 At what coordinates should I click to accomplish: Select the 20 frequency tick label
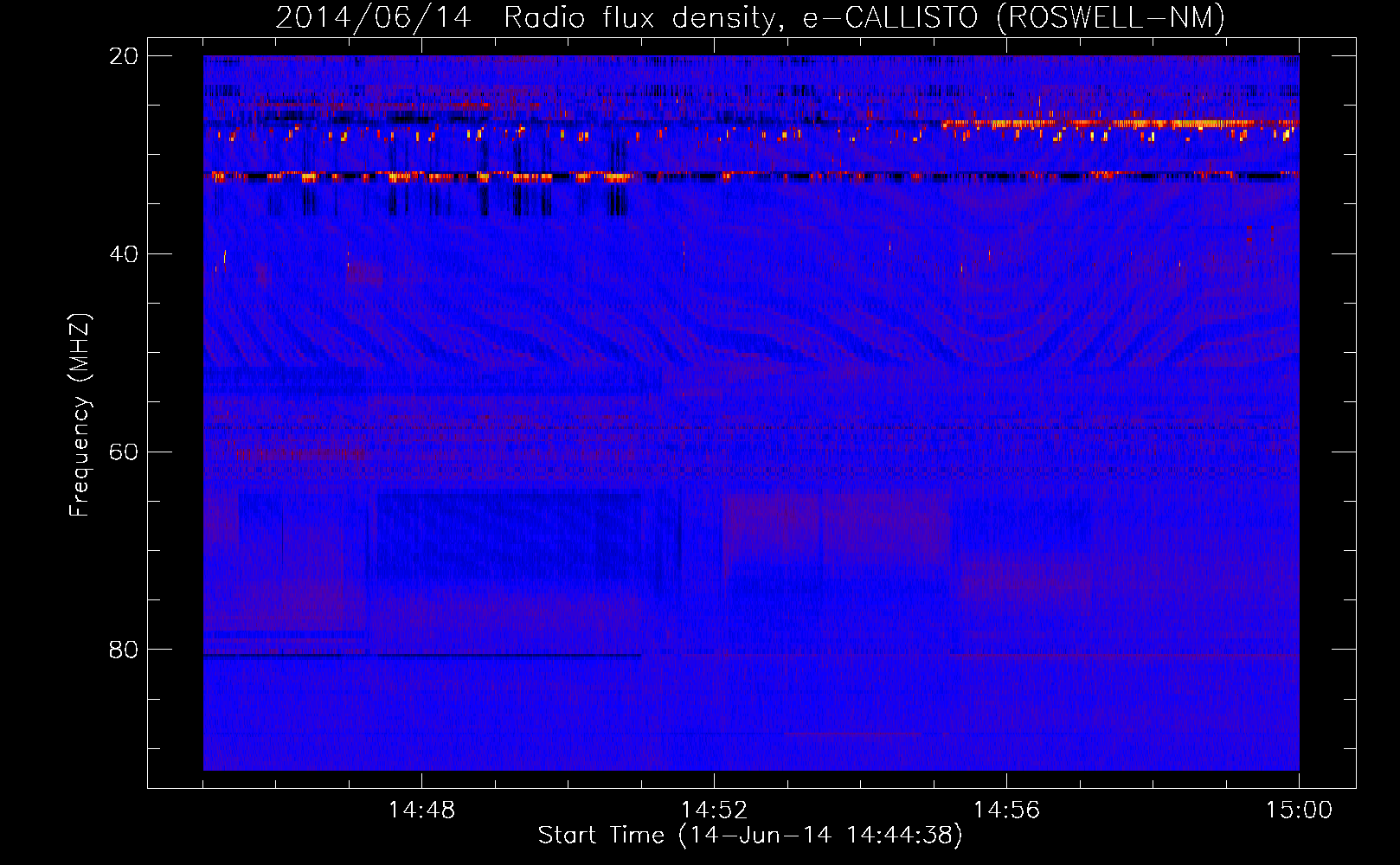(124, 56)
